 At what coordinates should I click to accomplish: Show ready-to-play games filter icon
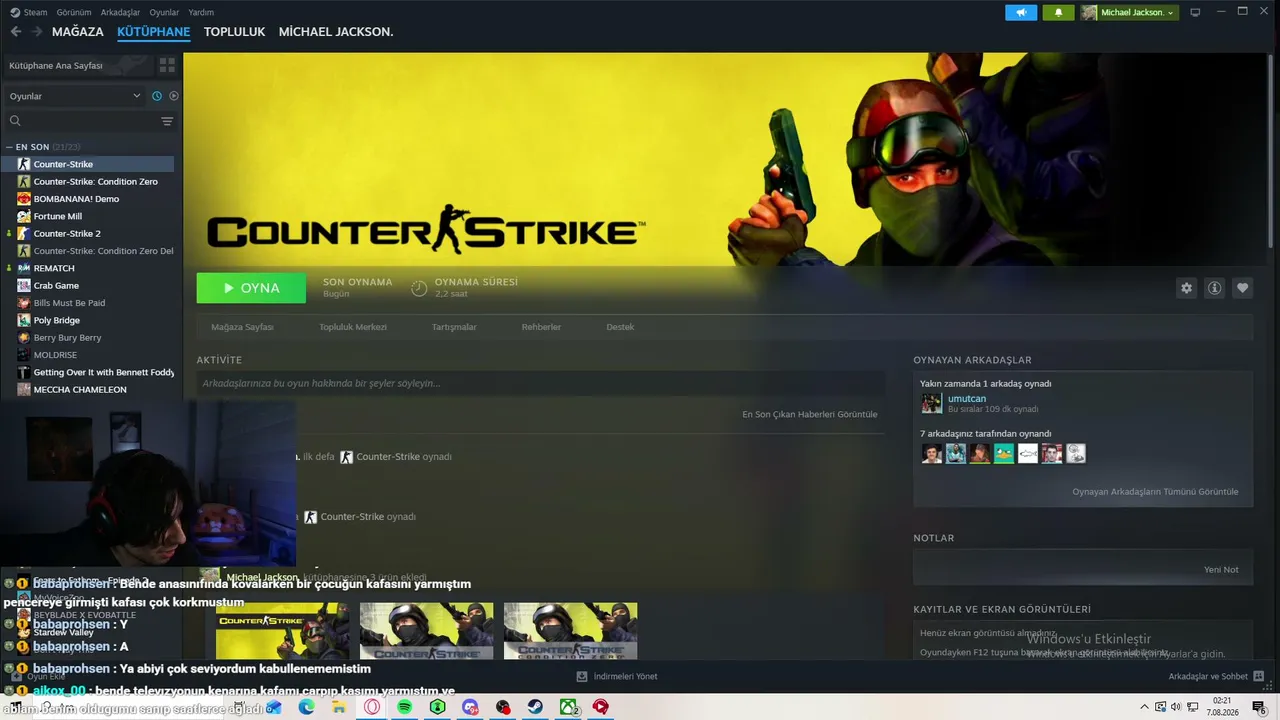[x=174, y=96]
